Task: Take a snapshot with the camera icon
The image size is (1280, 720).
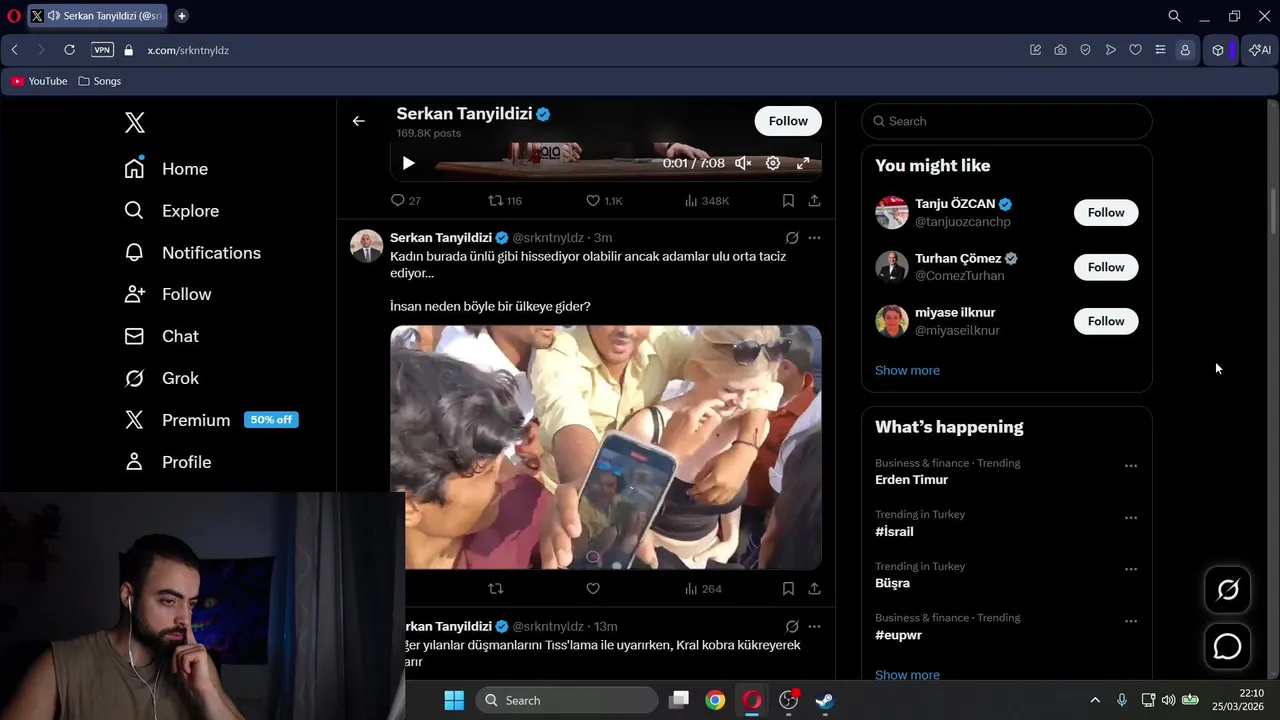Action: click(1060, 50)
